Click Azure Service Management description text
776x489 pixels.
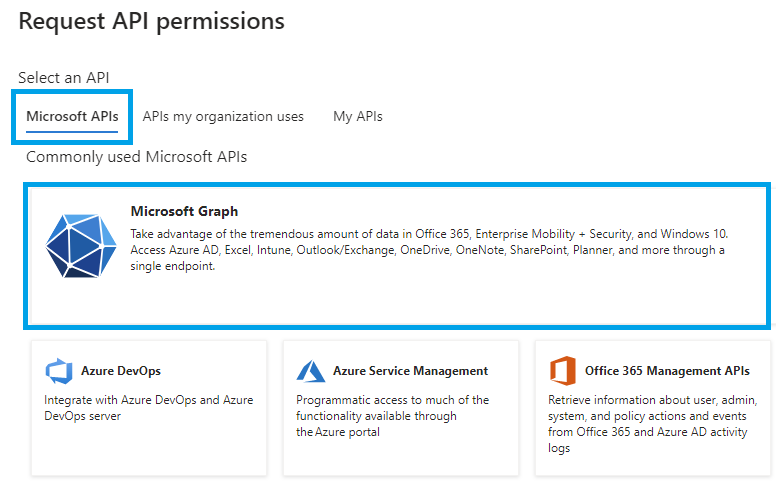(x=392, y=416)
